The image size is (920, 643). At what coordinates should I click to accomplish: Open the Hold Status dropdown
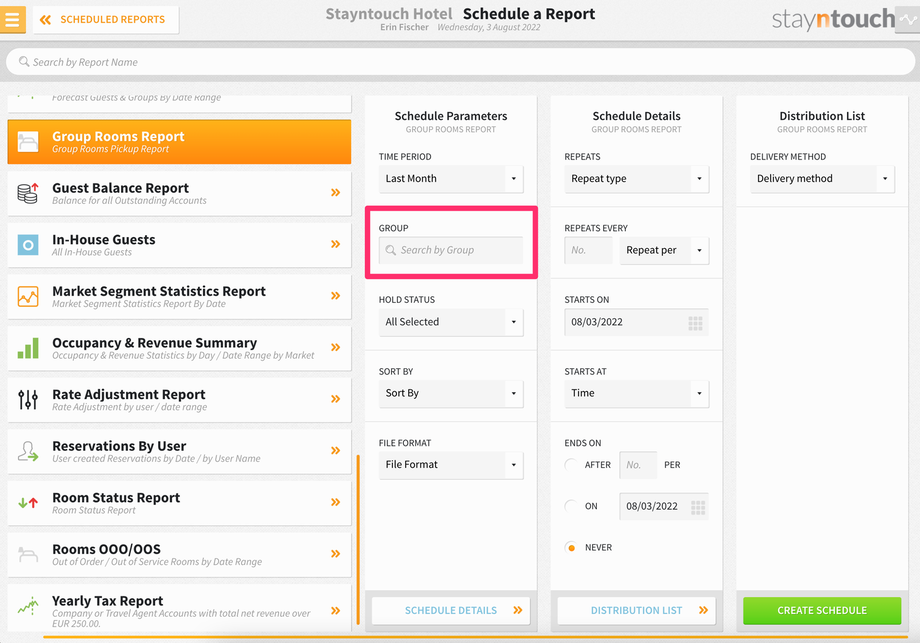point(451,322)
